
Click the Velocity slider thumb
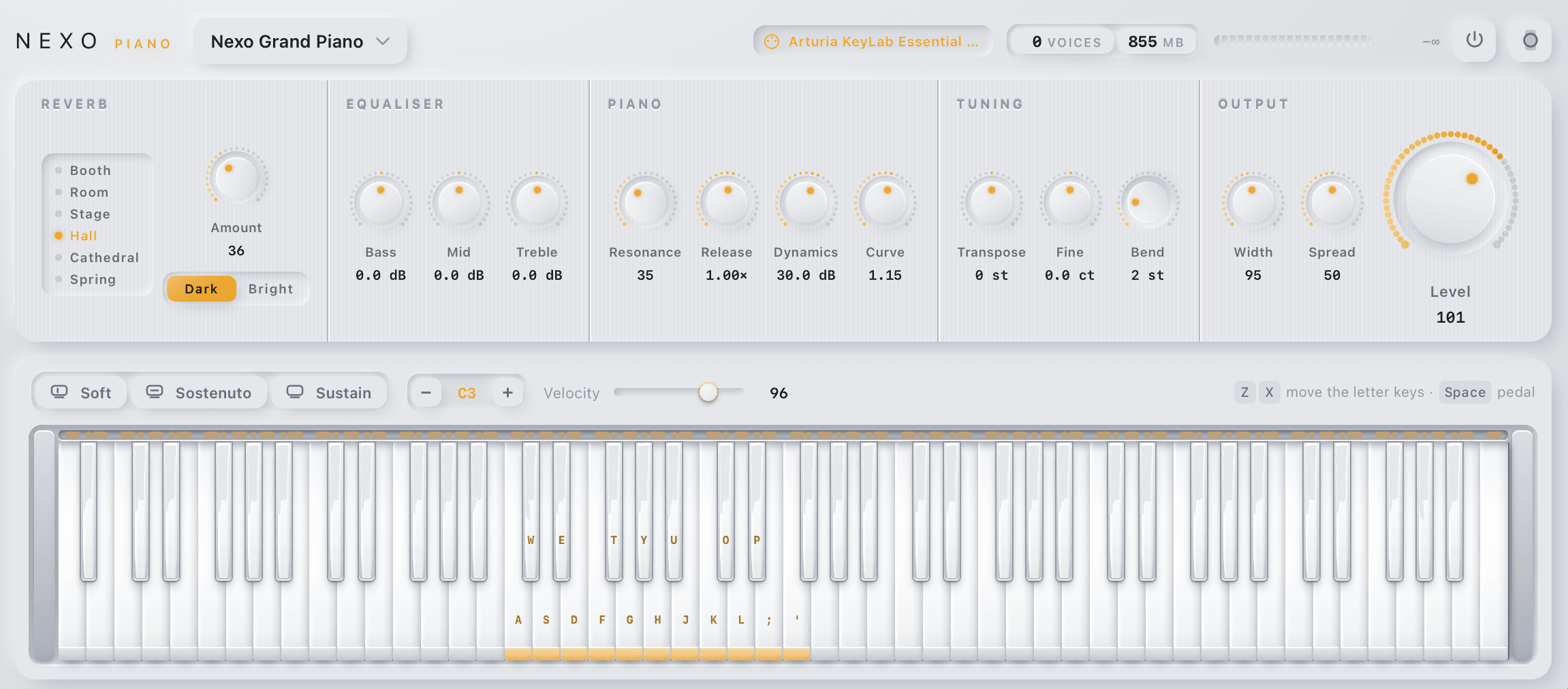(708, 392)
